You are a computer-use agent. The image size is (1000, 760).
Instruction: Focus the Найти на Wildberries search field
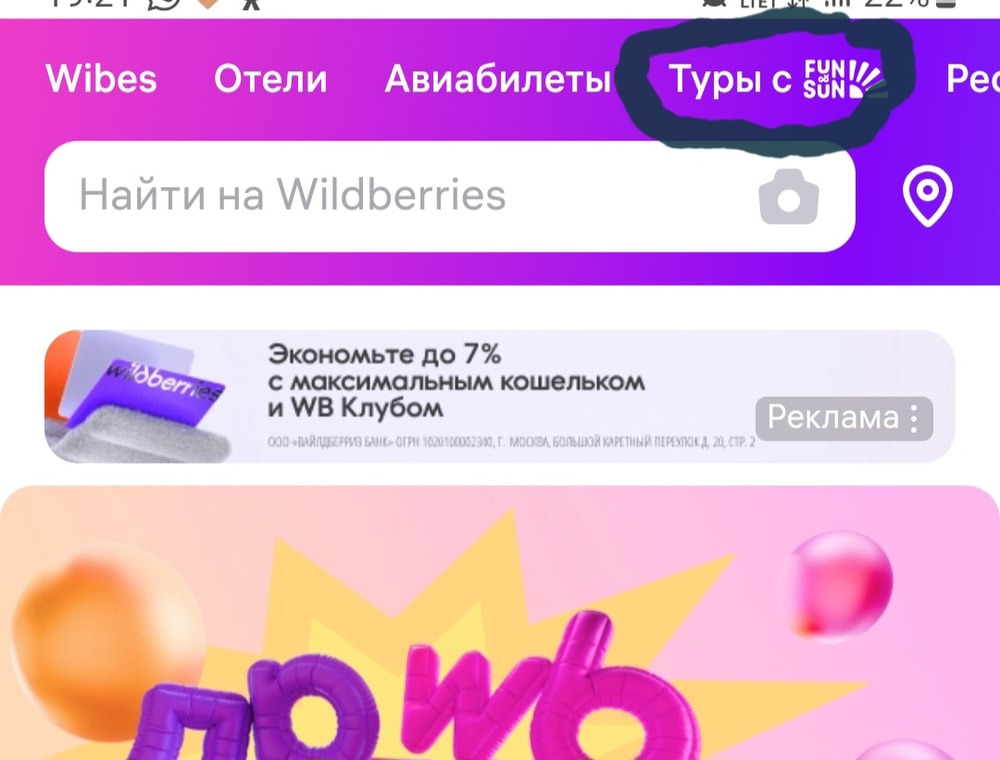[450, 196]
